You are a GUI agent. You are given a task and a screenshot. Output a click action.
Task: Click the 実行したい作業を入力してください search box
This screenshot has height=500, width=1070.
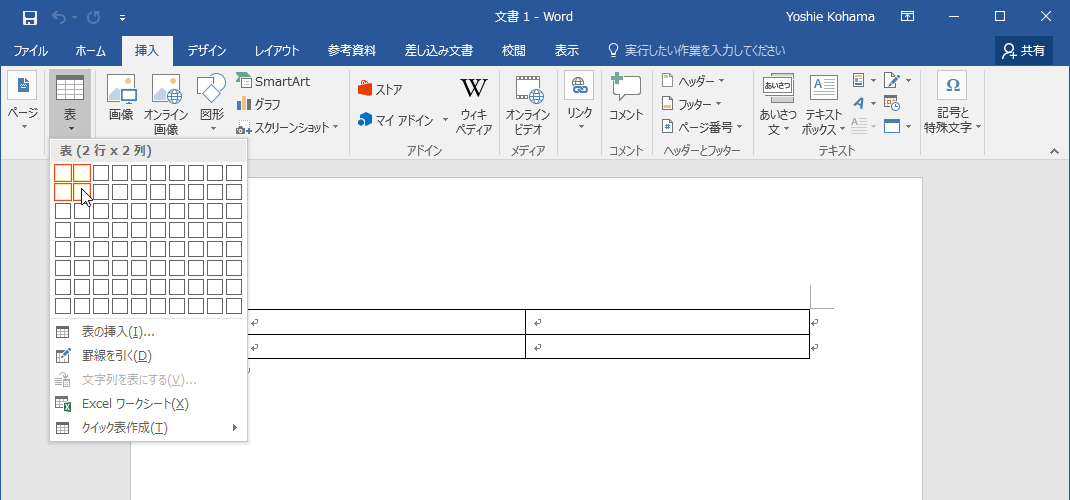(696, 50)
